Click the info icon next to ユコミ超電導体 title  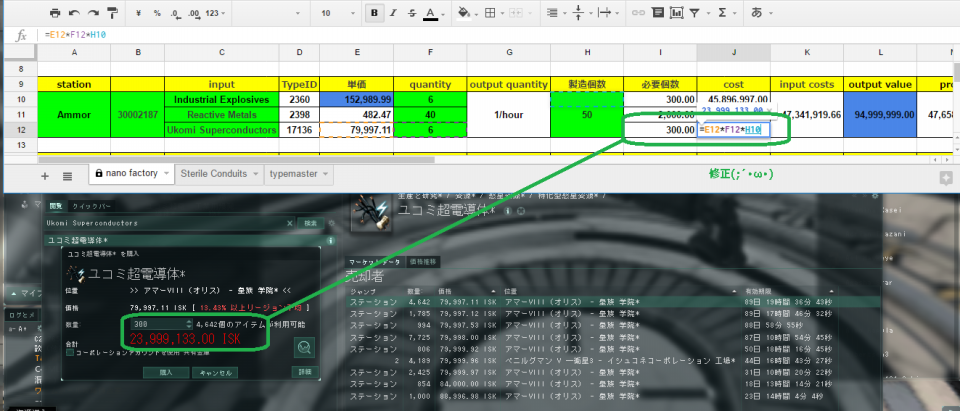coord(508,211)
